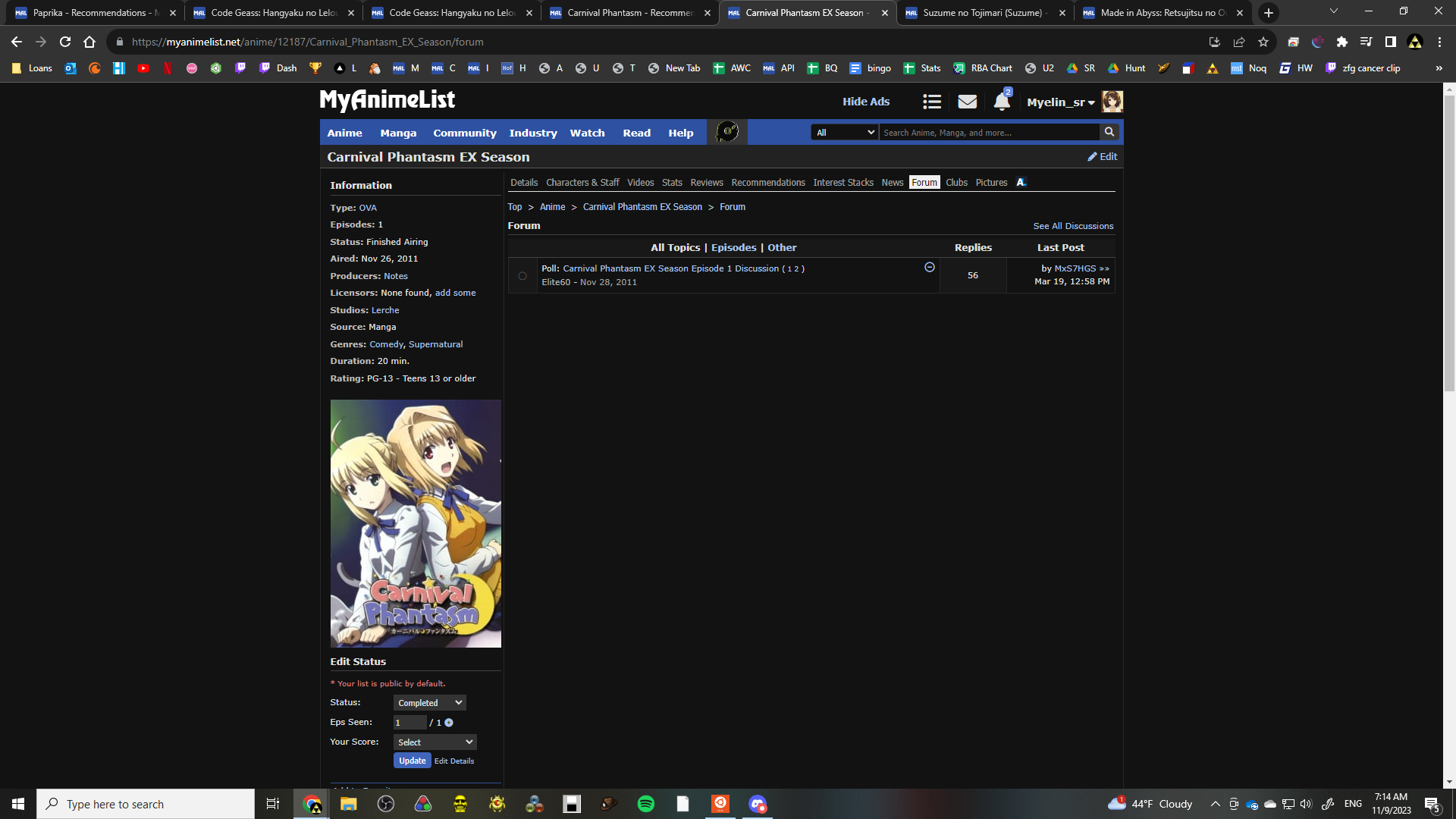
Task: Expand the search category All dropdown
Action: (x=845, y=133)
